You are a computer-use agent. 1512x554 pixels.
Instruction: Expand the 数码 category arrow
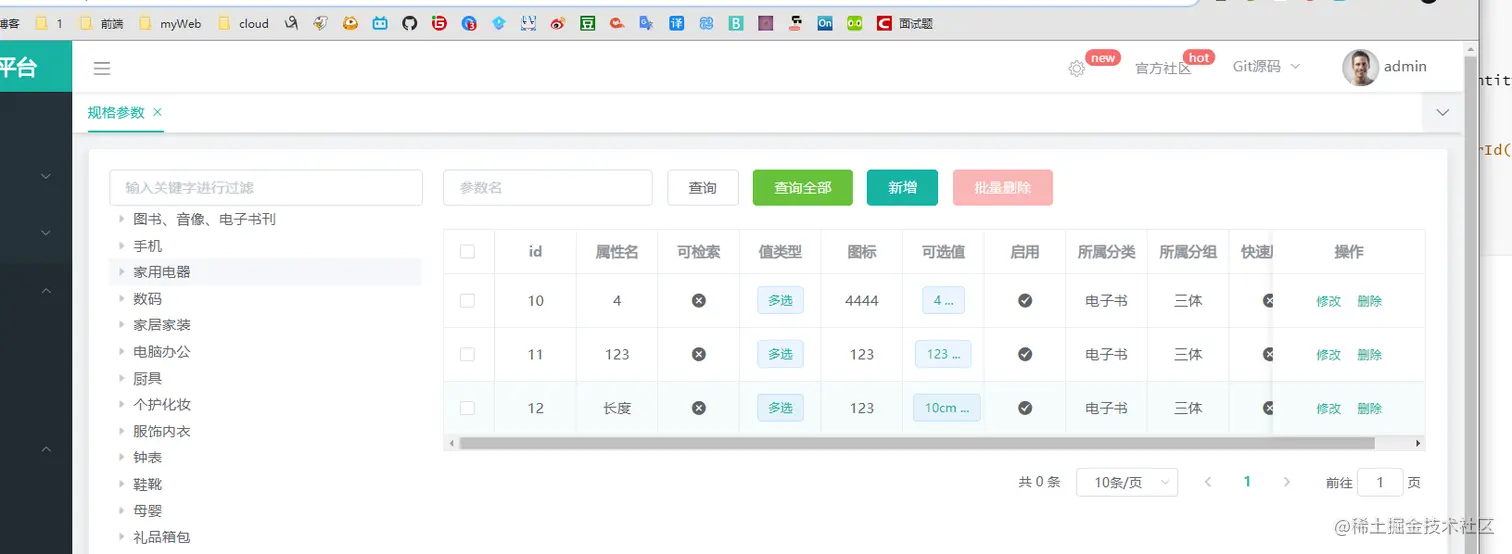pos(121,299)
